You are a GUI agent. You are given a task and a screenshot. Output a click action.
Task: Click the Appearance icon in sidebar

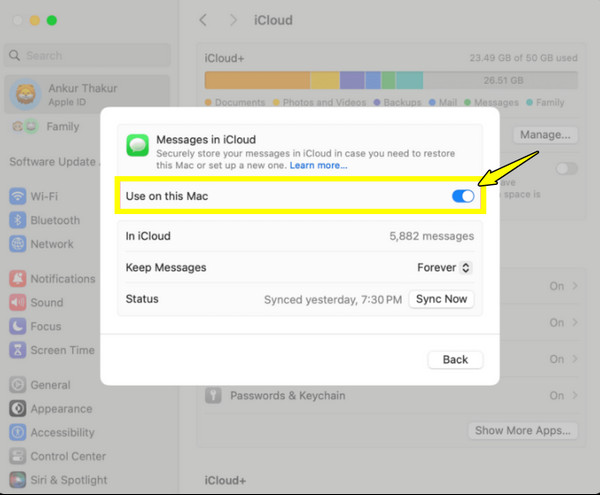18,409
